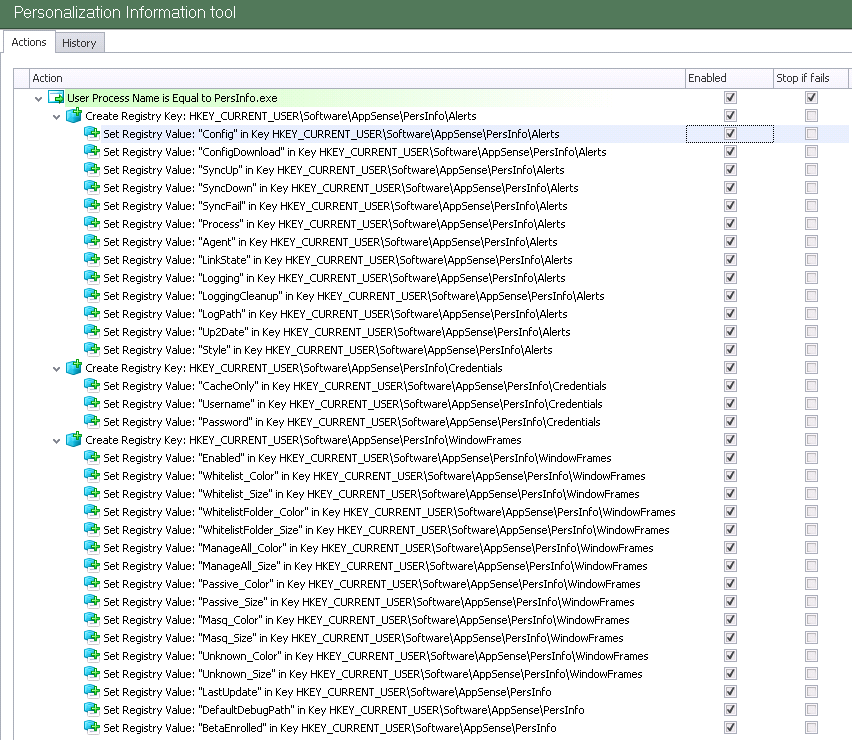This screenshot has height=740, width=852.
Task: Click the registry value icon for "Masq_Size"
Action: click(x=92, y=637)
